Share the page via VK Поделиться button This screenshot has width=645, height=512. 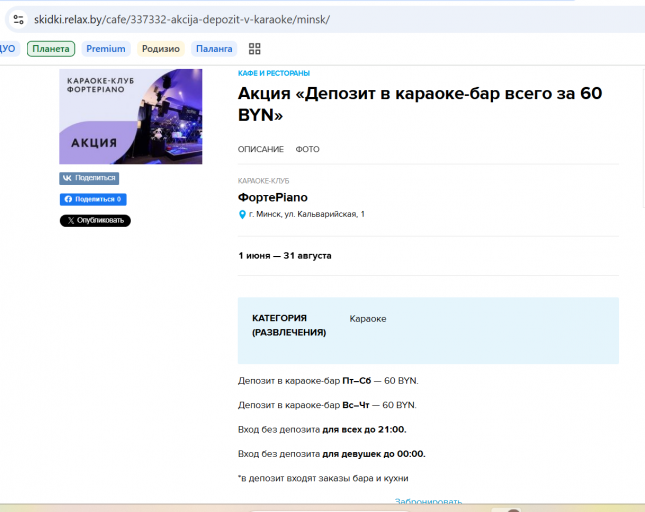89,178
